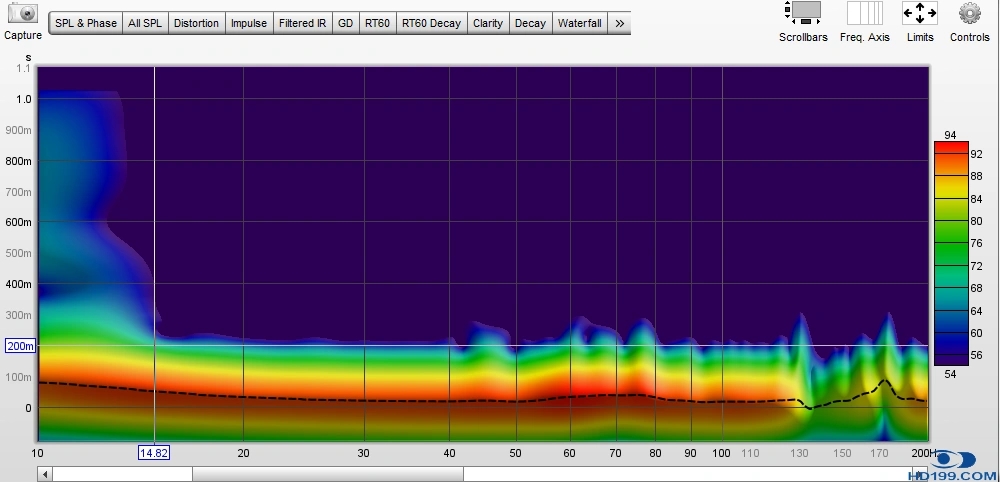Viewport: 1000px width, 482px height.
Task: Show the Filtered IR tab
Action: tap(303, 23)
